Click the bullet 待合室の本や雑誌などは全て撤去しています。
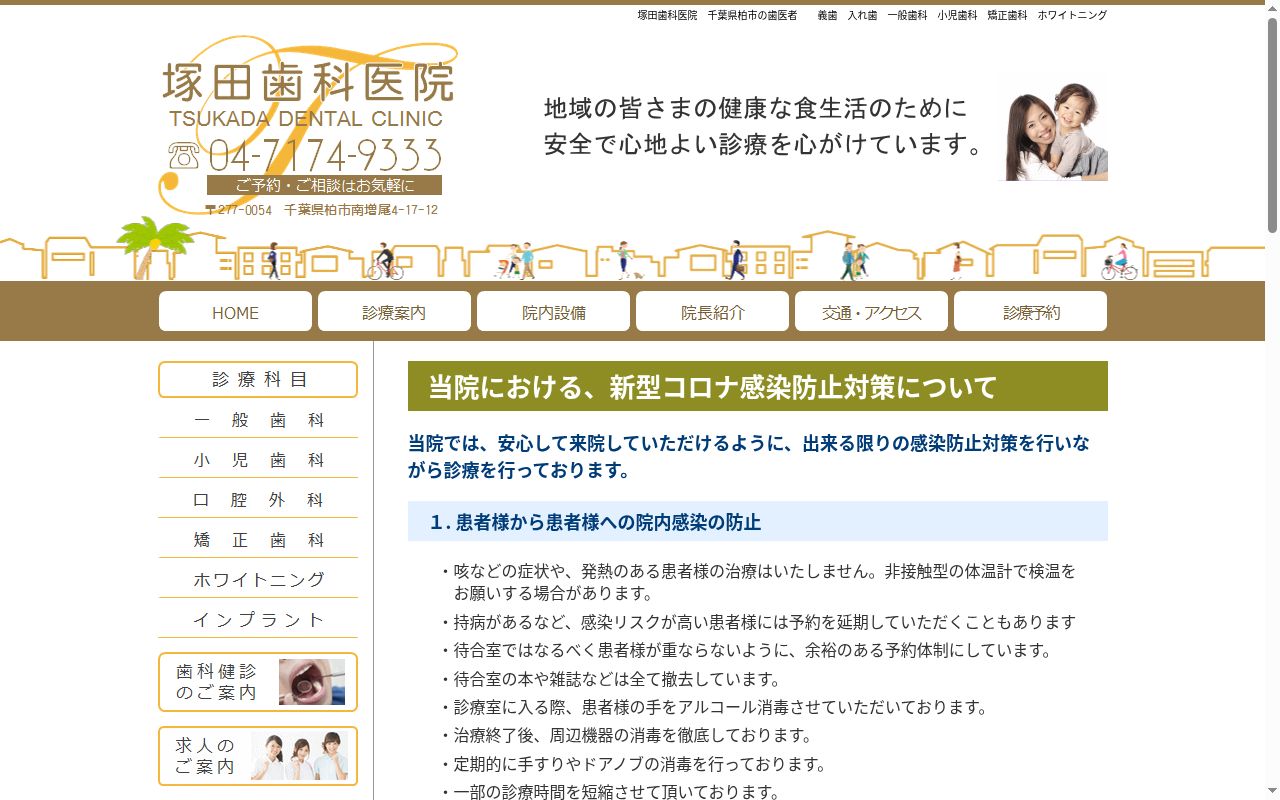1280x800 pixels. pos(610,679)
